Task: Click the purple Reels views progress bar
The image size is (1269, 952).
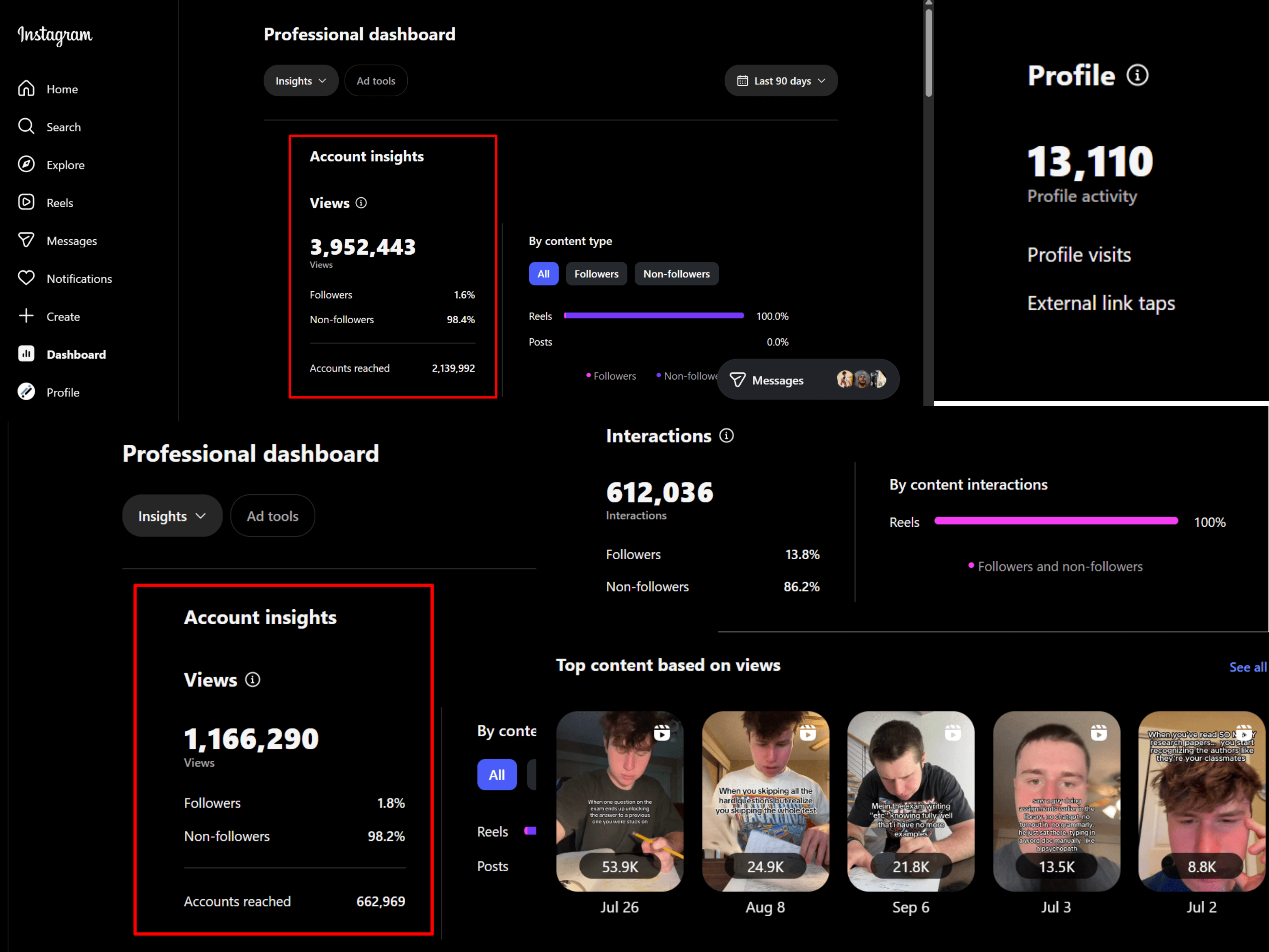Action: pos(654,316)
